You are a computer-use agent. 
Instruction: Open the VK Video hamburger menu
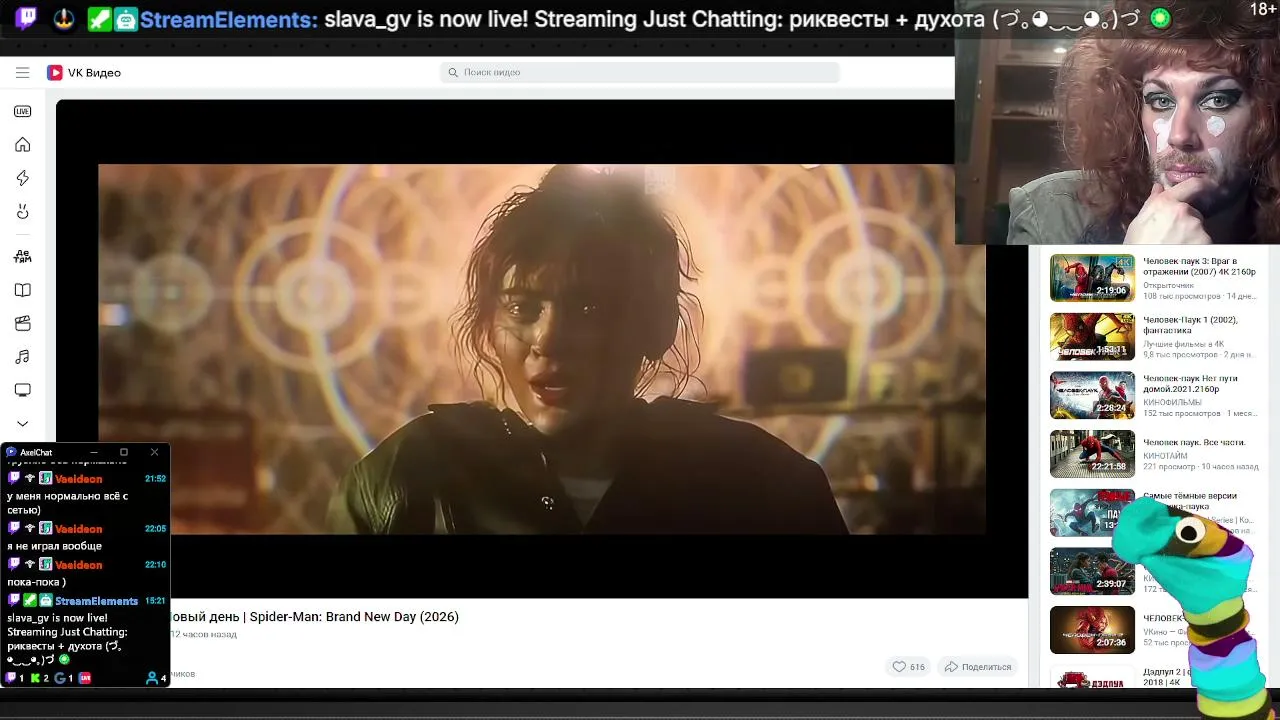click(22, 72)
